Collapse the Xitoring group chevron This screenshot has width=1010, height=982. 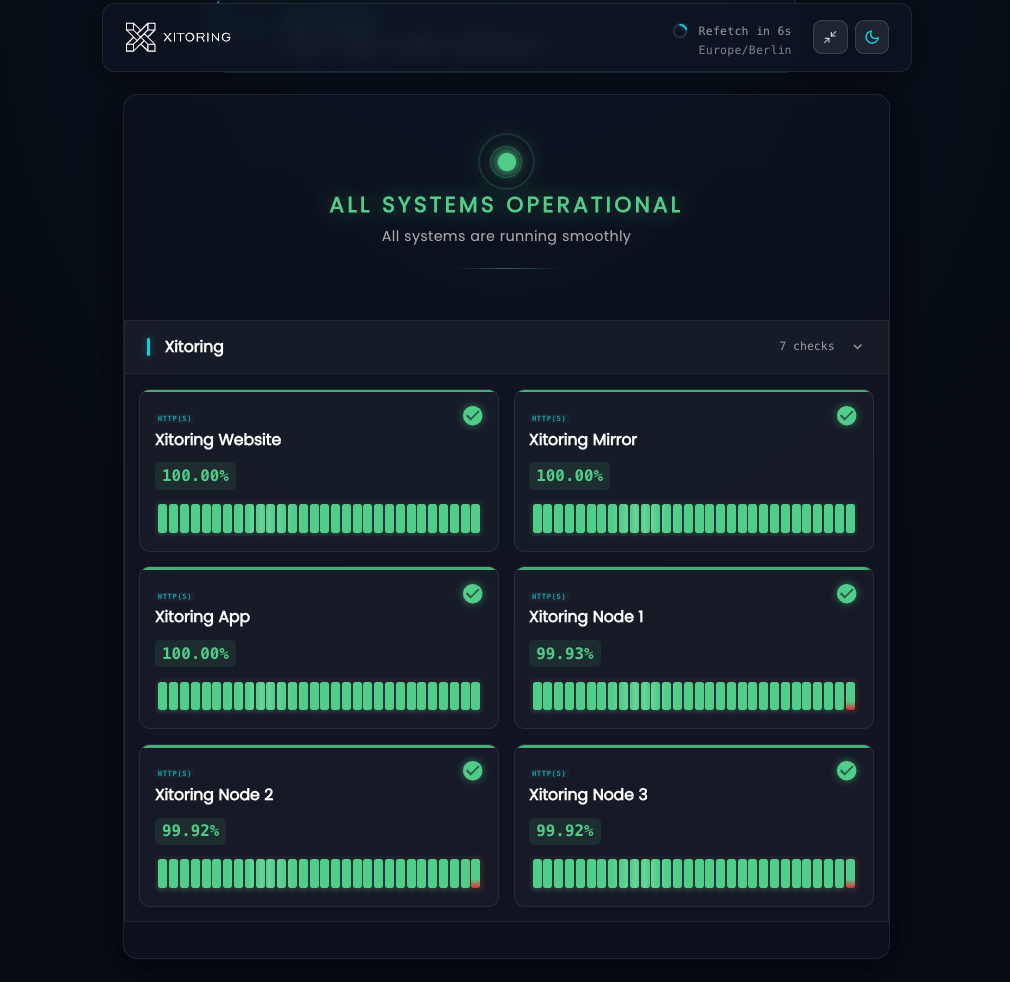[857, 347]
